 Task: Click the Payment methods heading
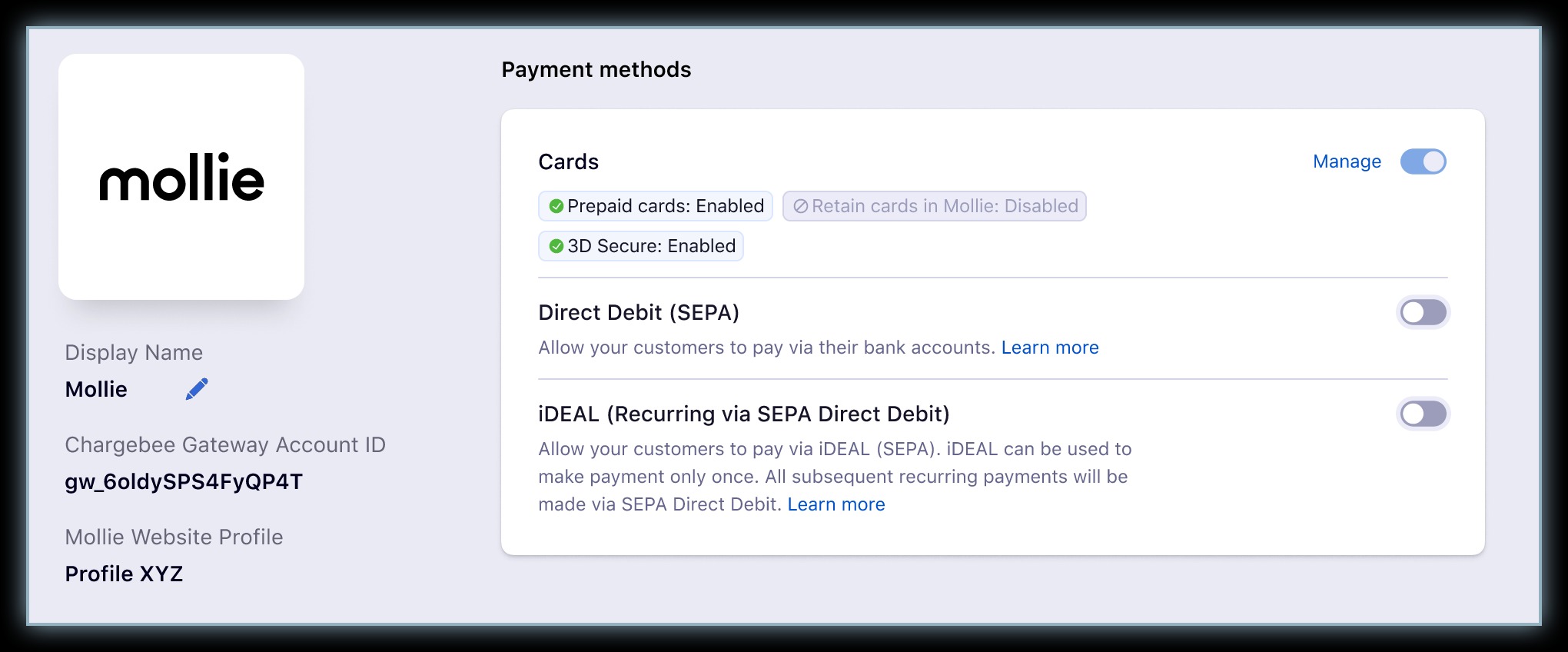[596, 70]
